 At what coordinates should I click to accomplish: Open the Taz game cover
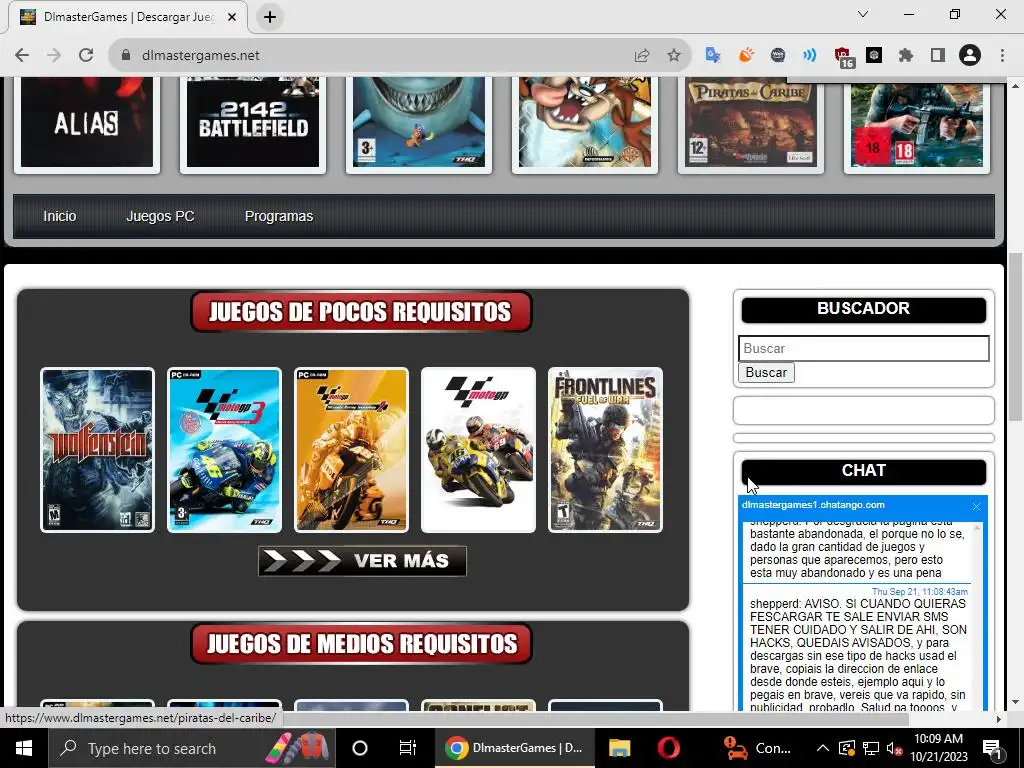pyautogui.click(x=584, y=123)
